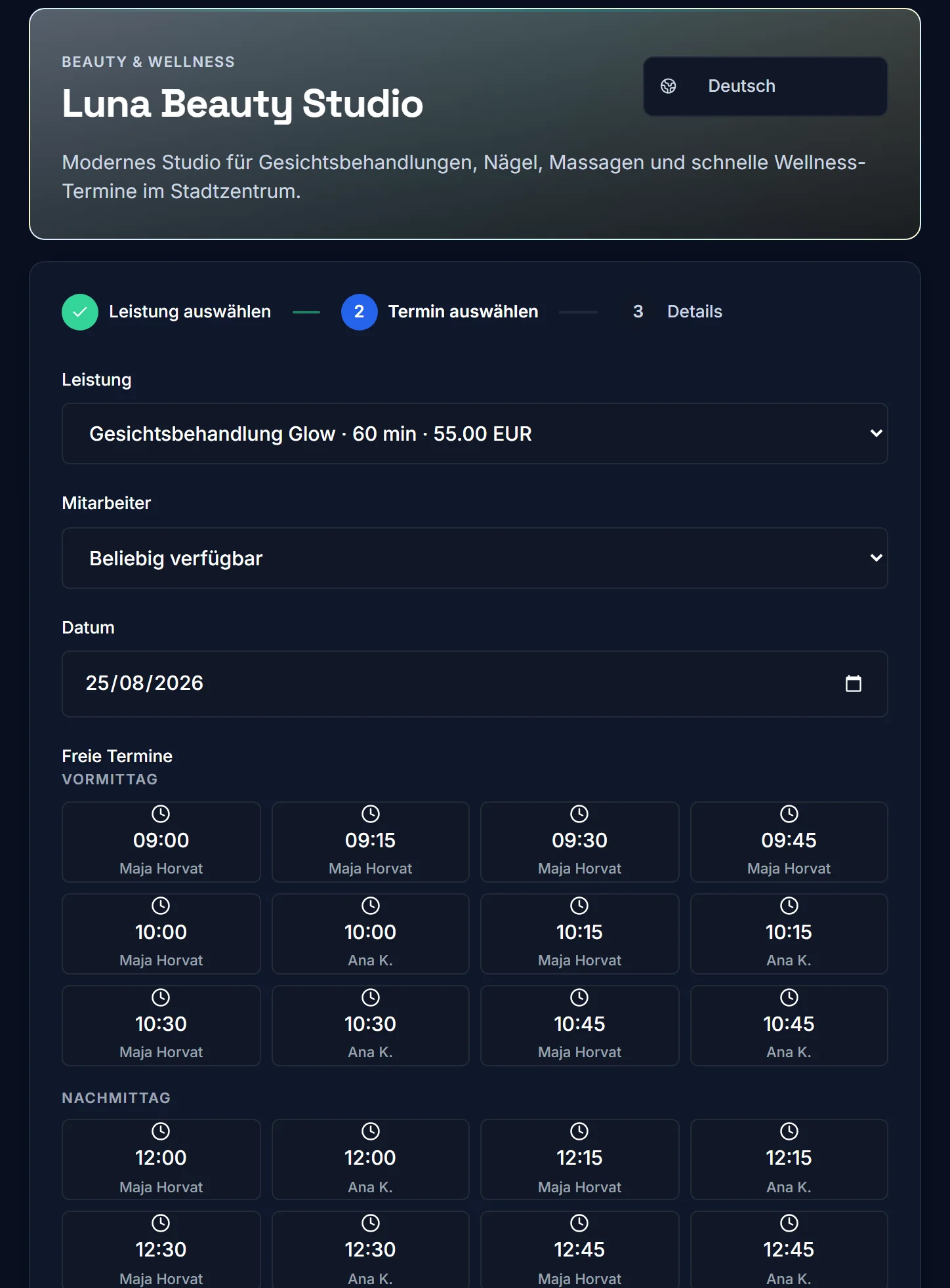Click the clock icon on 12:15 Ana K. slot

pyautogui.click(x=789, y=1131)
